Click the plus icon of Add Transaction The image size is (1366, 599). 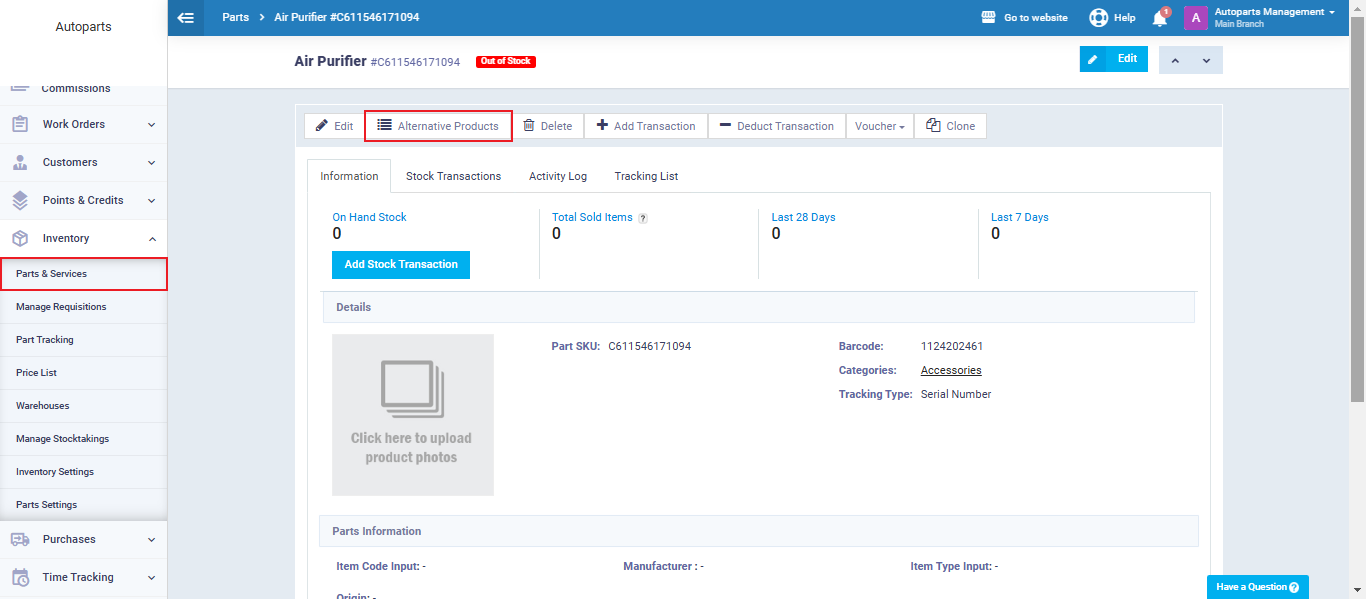click(x=602, y=126)
